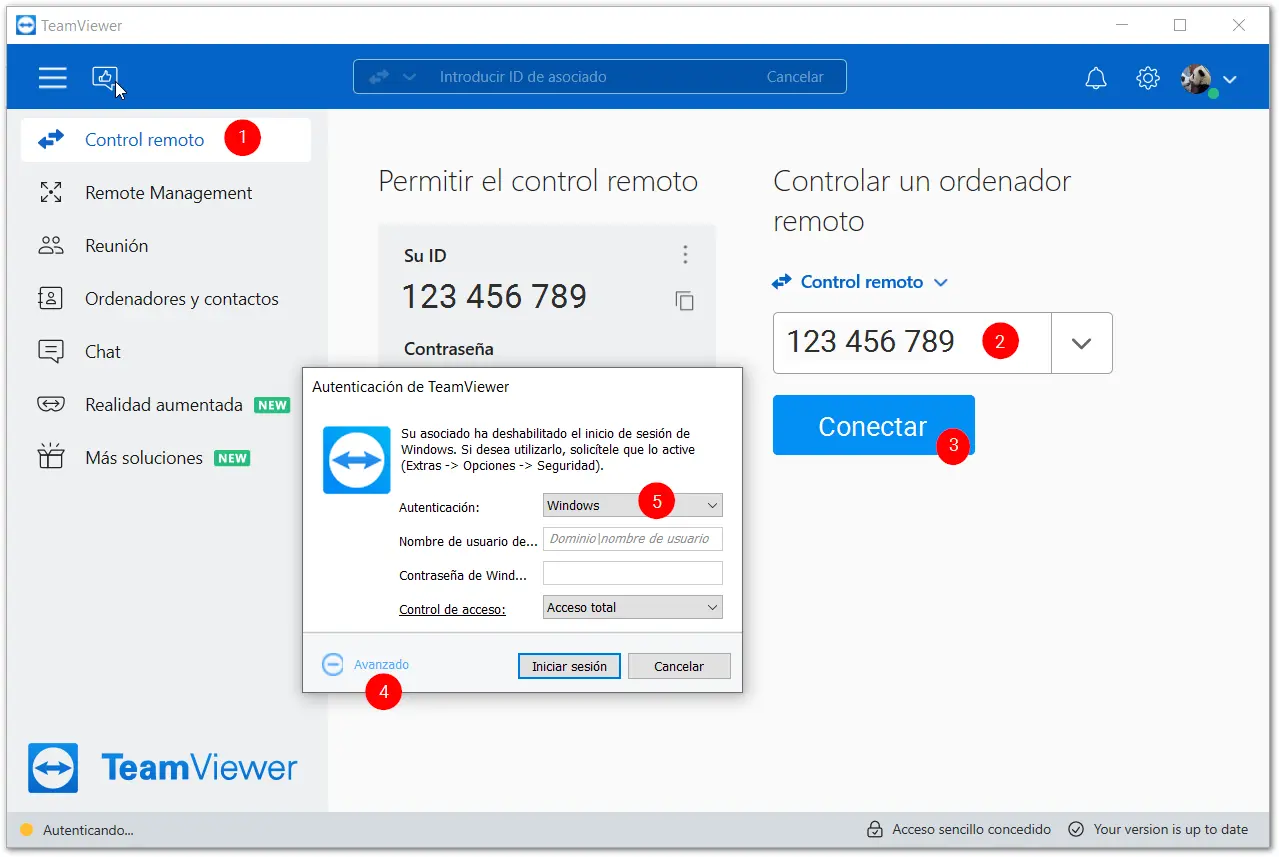Click the Contraseña de Windows field
Screen dimensions: 1279x857
click(632, 573)
